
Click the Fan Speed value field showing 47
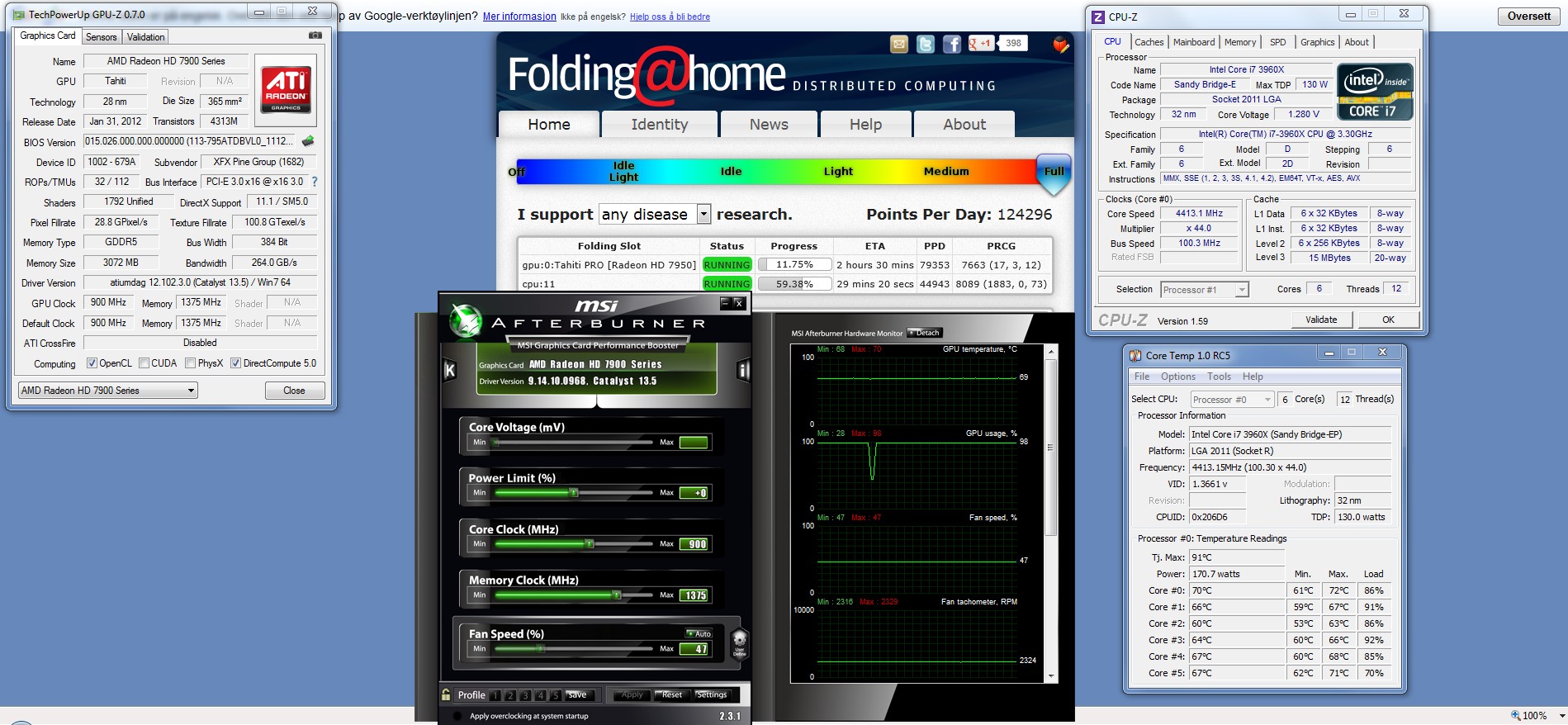[694, 649]
